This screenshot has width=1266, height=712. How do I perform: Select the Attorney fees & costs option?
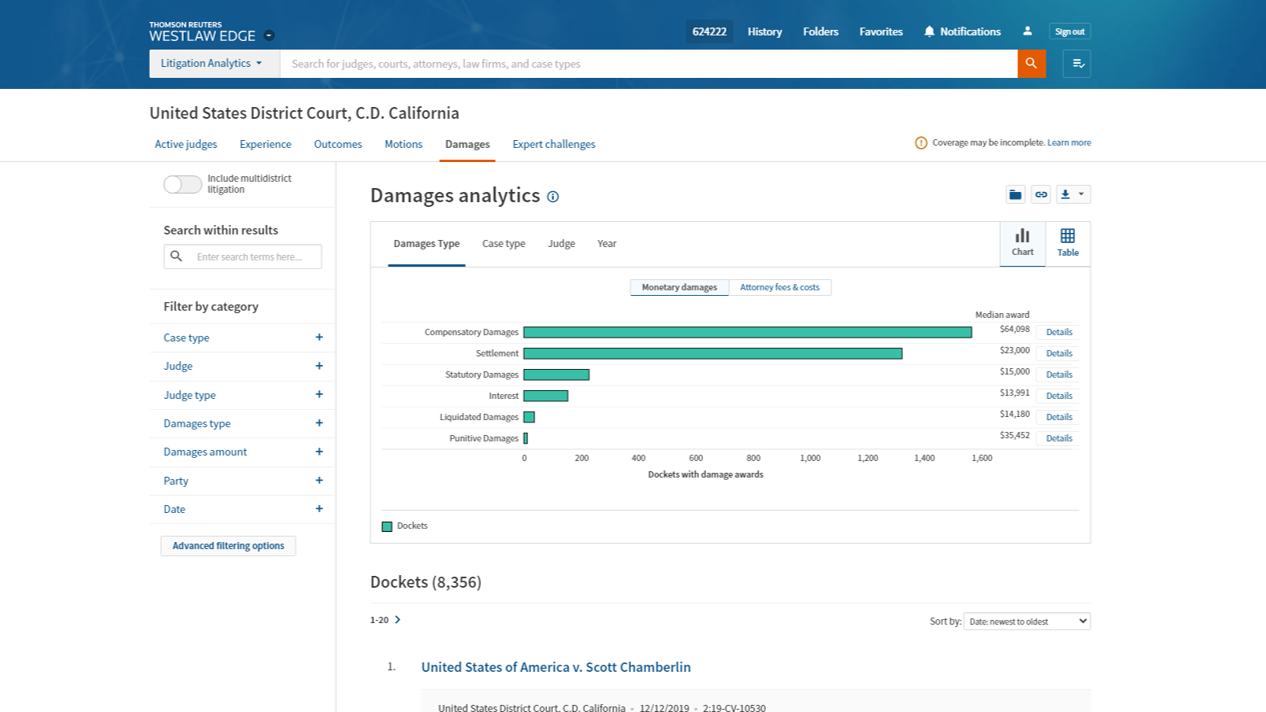(x=779, y=288)
